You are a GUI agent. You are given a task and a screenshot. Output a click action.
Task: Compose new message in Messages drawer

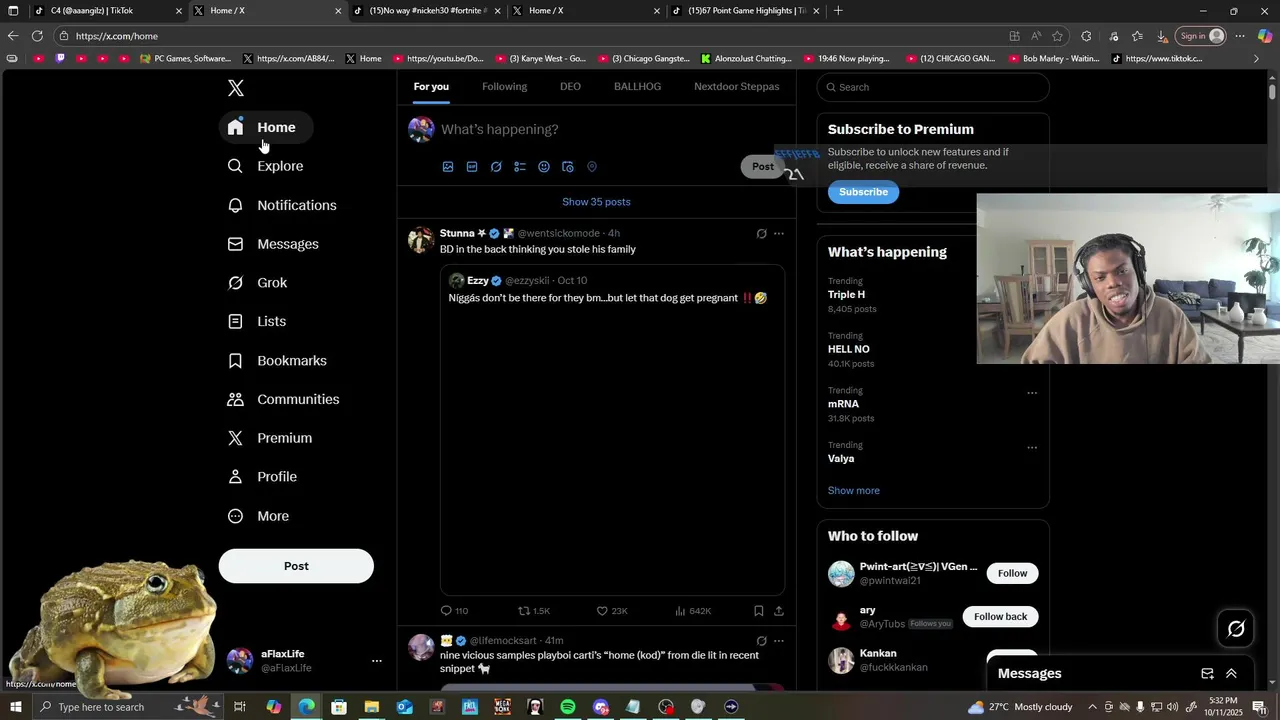coord(1207,674)
